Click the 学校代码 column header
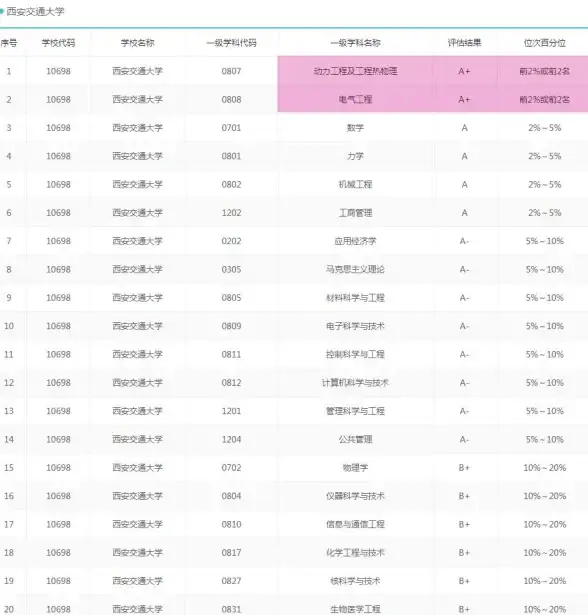 click(x=58, y=43)
